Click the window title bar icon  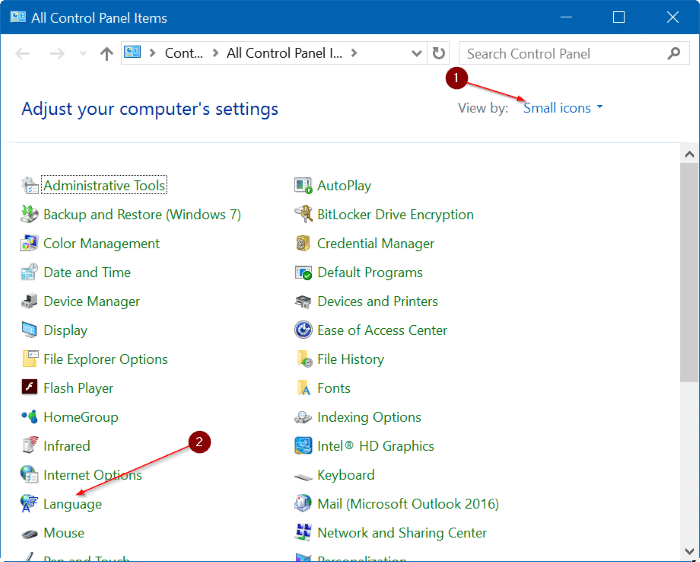18,17
